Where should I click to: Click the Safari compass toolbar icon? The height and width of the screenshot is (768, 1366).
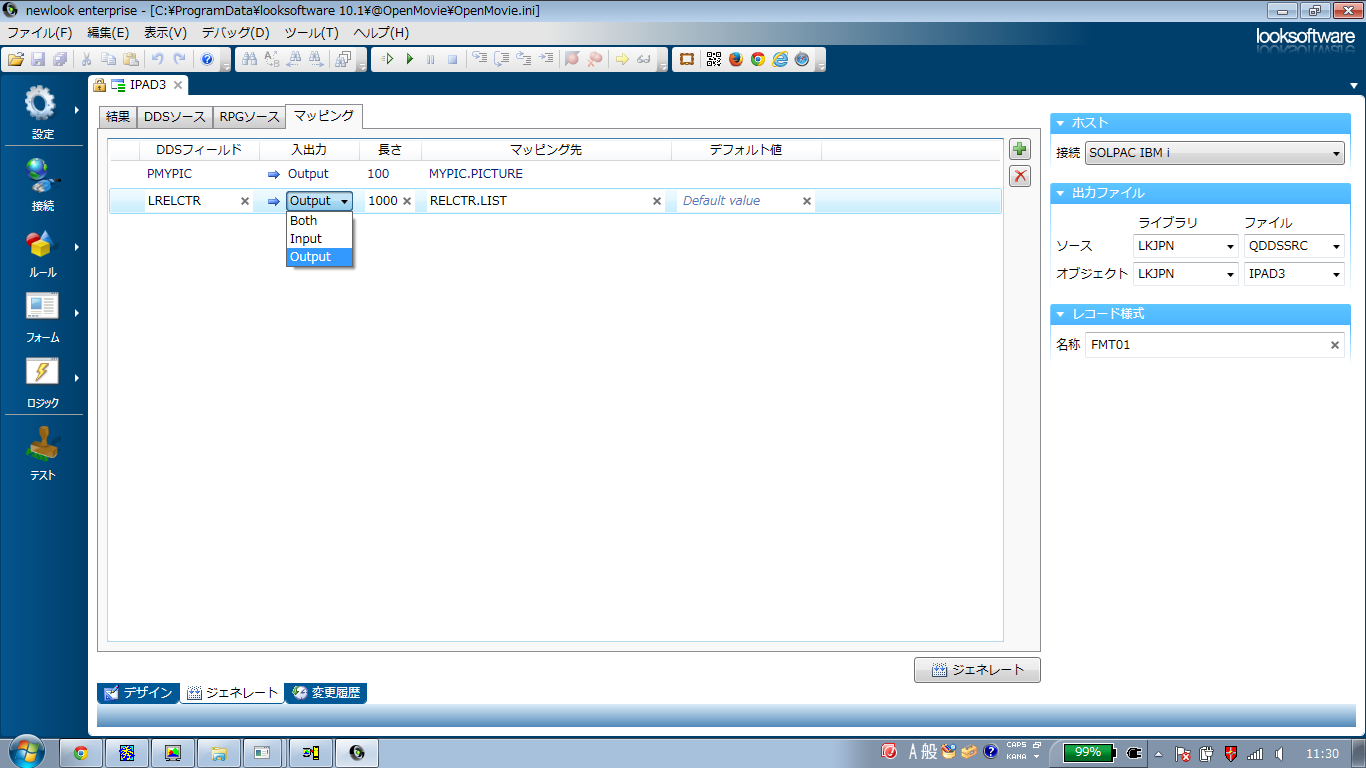coord(802,59)
